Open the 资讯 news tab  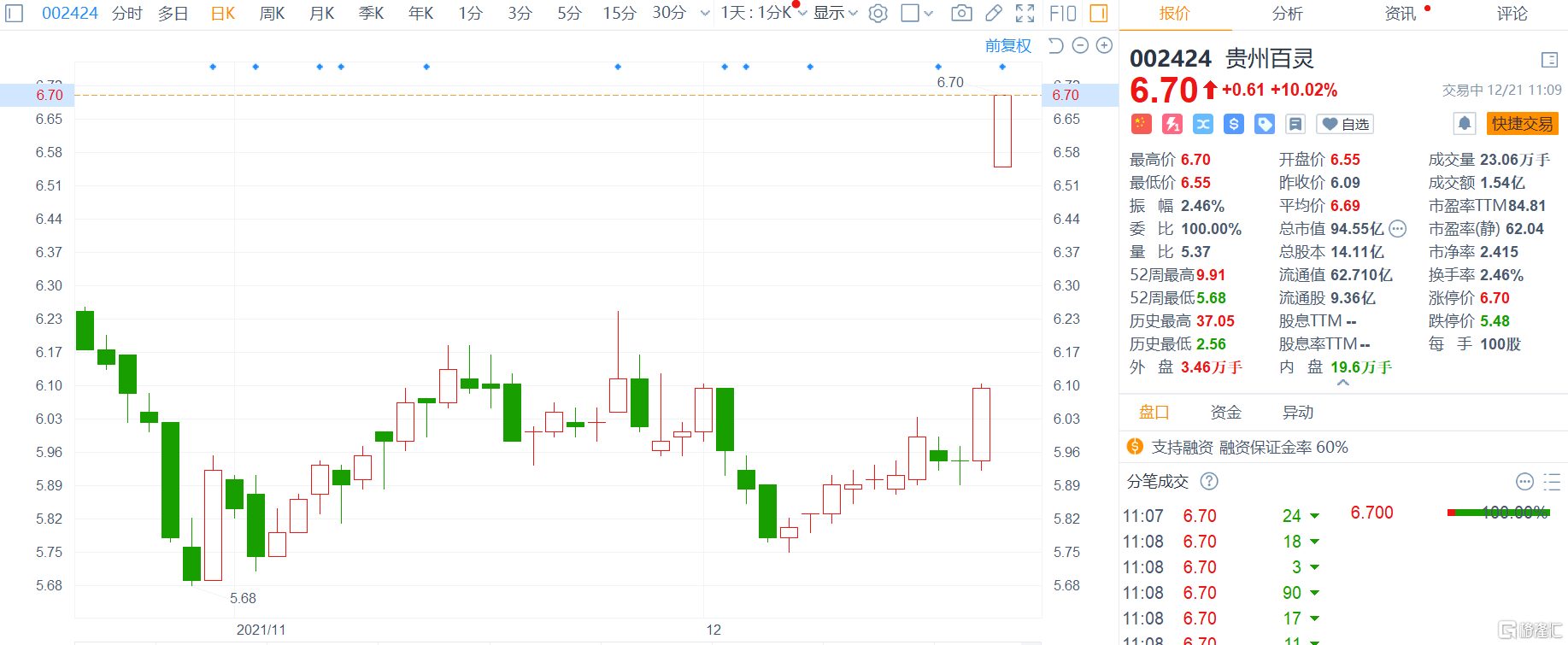point(1401,14)
